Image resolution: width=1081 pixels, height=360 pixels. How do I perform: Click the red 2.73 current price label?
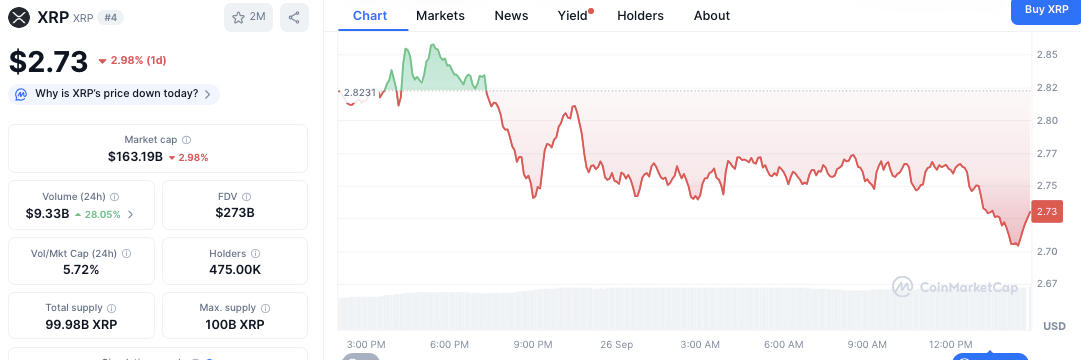1047,212
